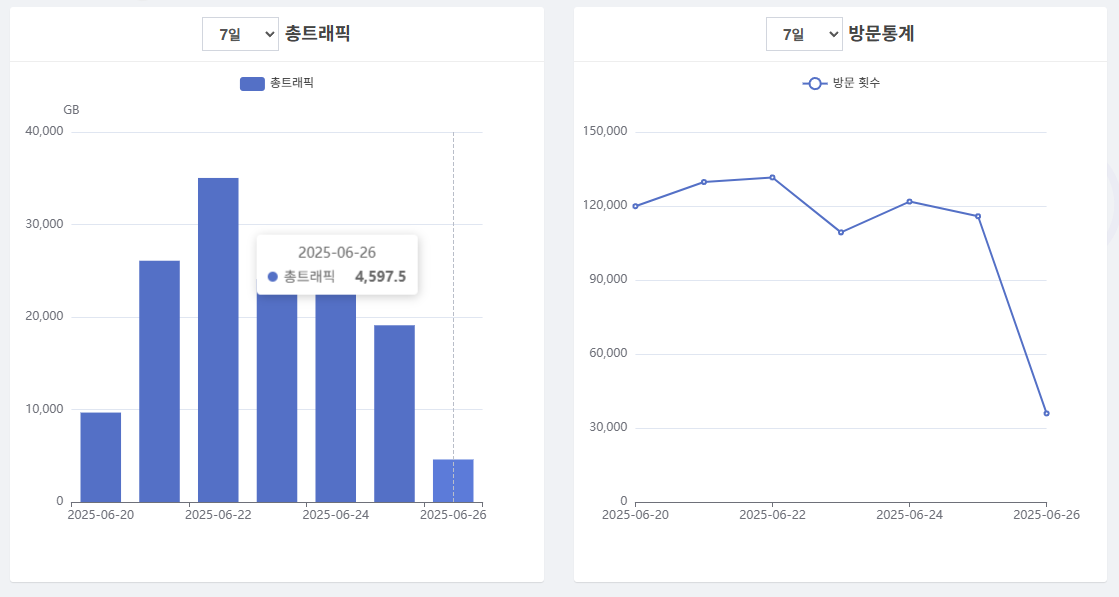Click the tallest bar for 2025-06-22
Screen dimensions: 1119x597
[x=218, y=340]
